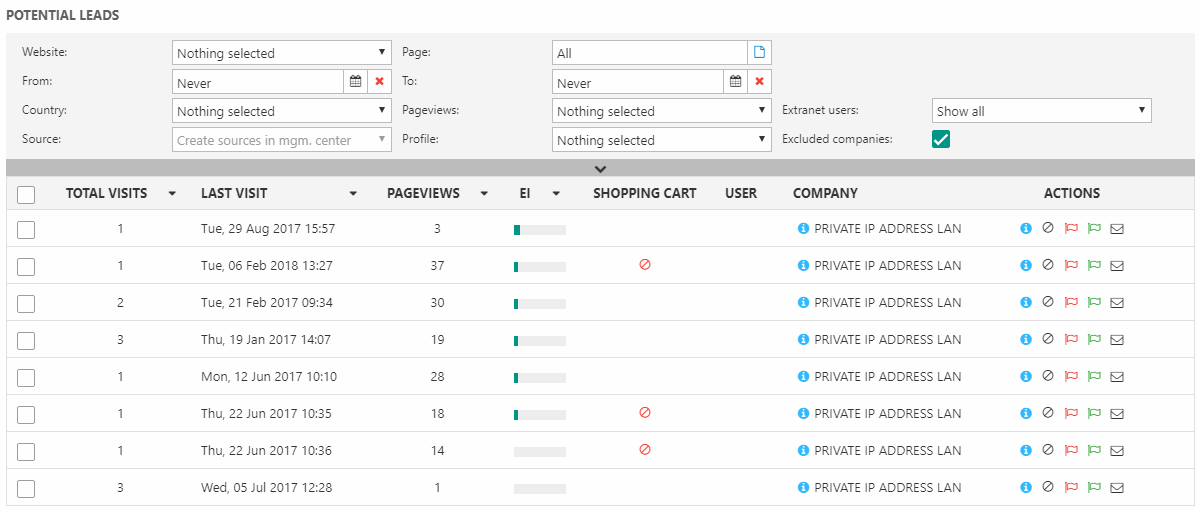Click the red flag for the 06 Feb 2018 visit

click(1071, 266)
